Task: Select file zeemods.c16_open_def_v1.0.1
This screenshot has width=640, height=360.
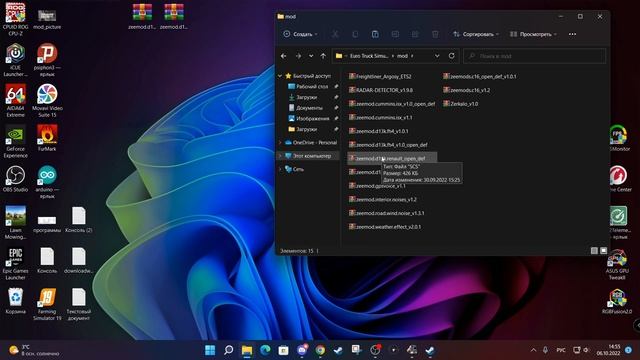Action: pyautogui.click(x=480, y=76)
